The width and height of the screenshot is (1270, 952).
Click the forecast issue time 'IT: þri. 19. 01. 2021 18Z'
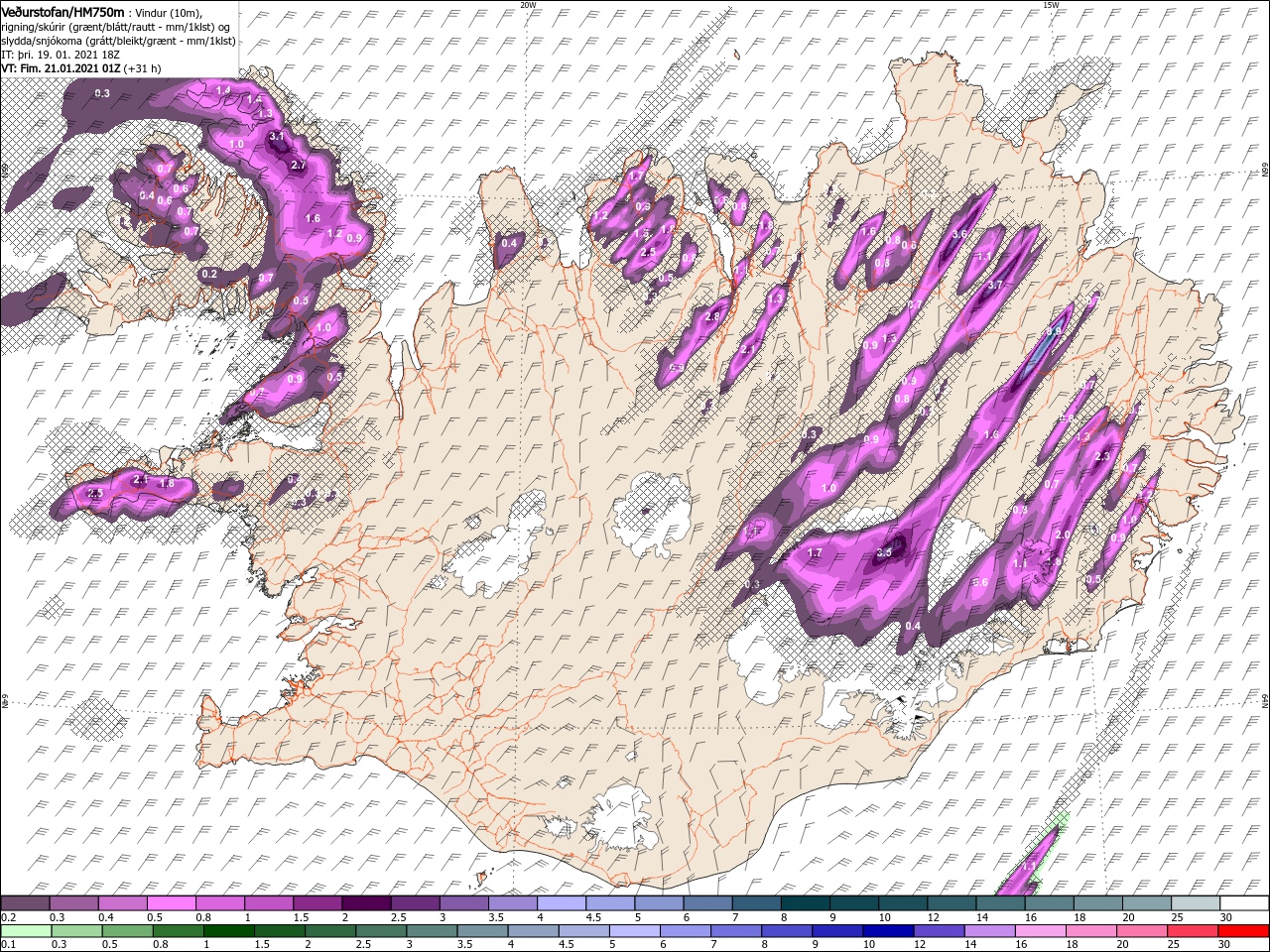(x=62, y=55)
